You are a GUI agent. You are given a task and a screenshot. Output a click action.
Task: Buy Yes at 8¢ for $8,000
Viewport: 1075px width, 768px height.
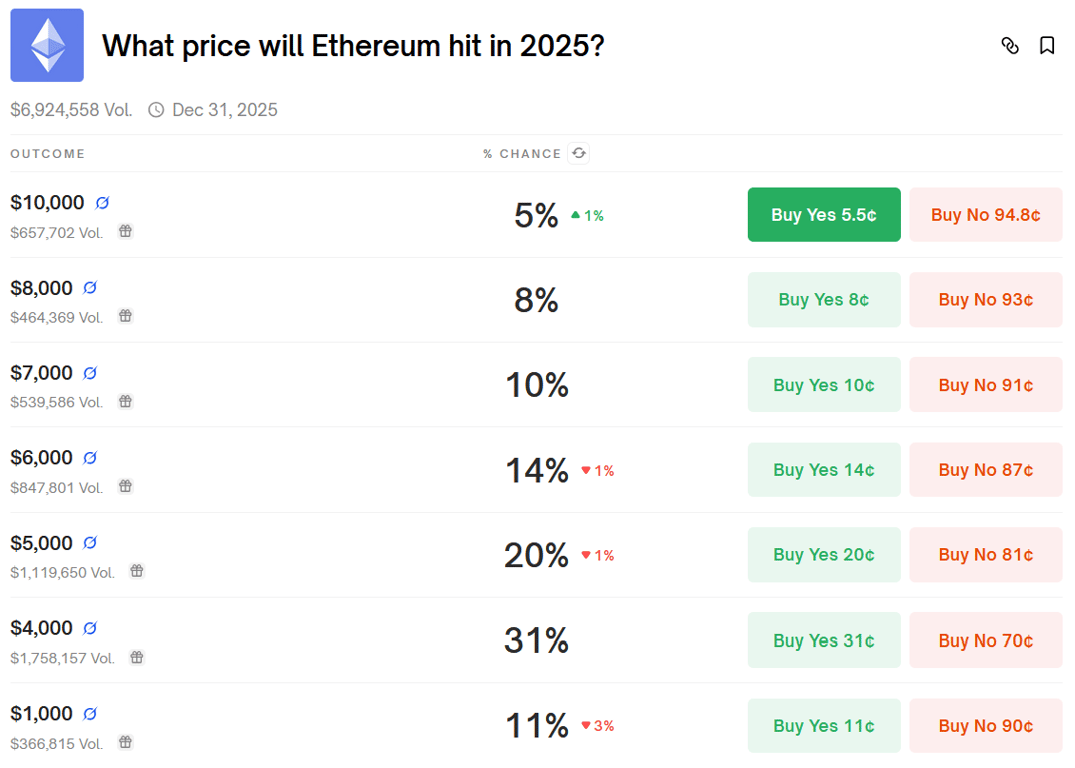pyautogui.click(x=824, y=299)
